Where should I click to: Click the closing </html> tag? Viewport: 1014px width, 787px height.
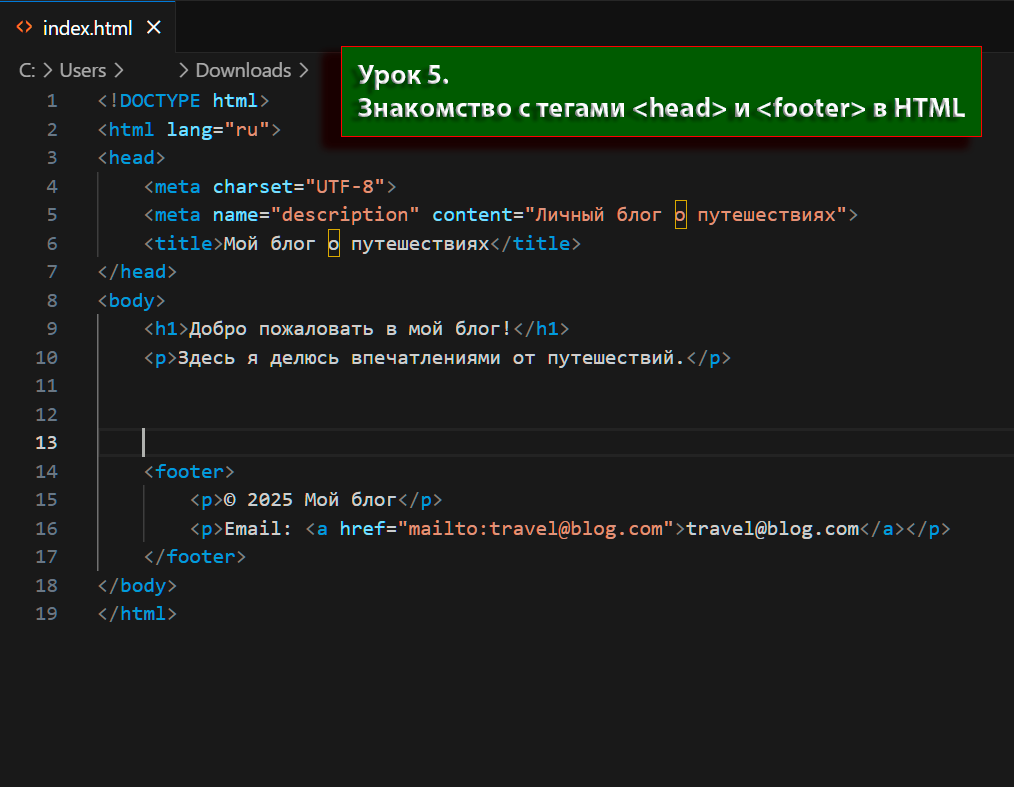137,614
